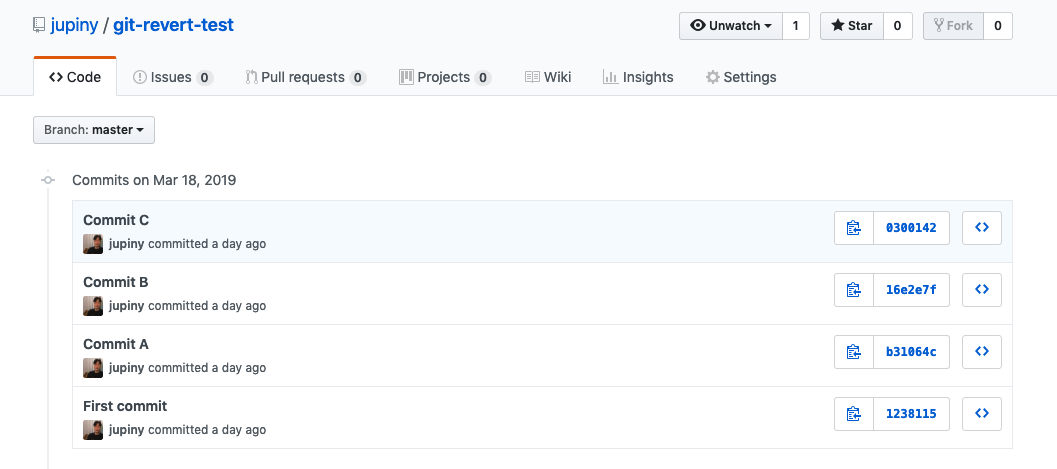Open the Unwatch dropdown
The width and height of the screenshot is (1057, 469).
pos(731,26)
